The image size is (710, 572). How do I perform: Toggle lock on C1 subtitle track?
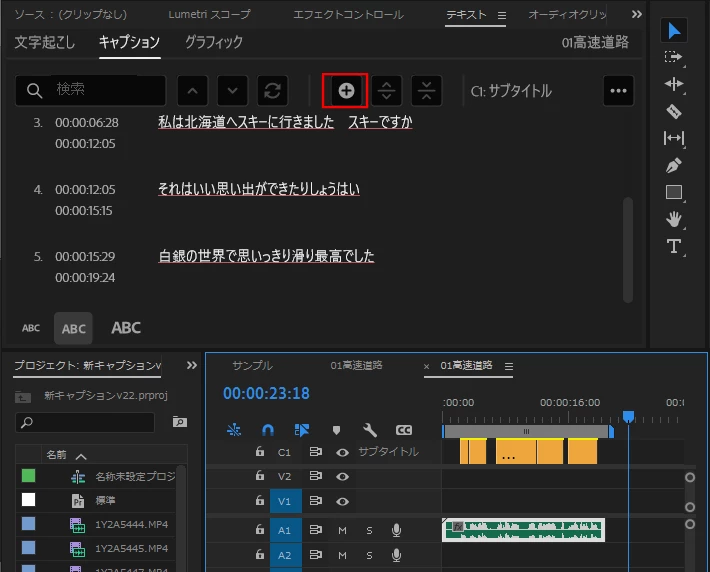[x=259, y=452]
